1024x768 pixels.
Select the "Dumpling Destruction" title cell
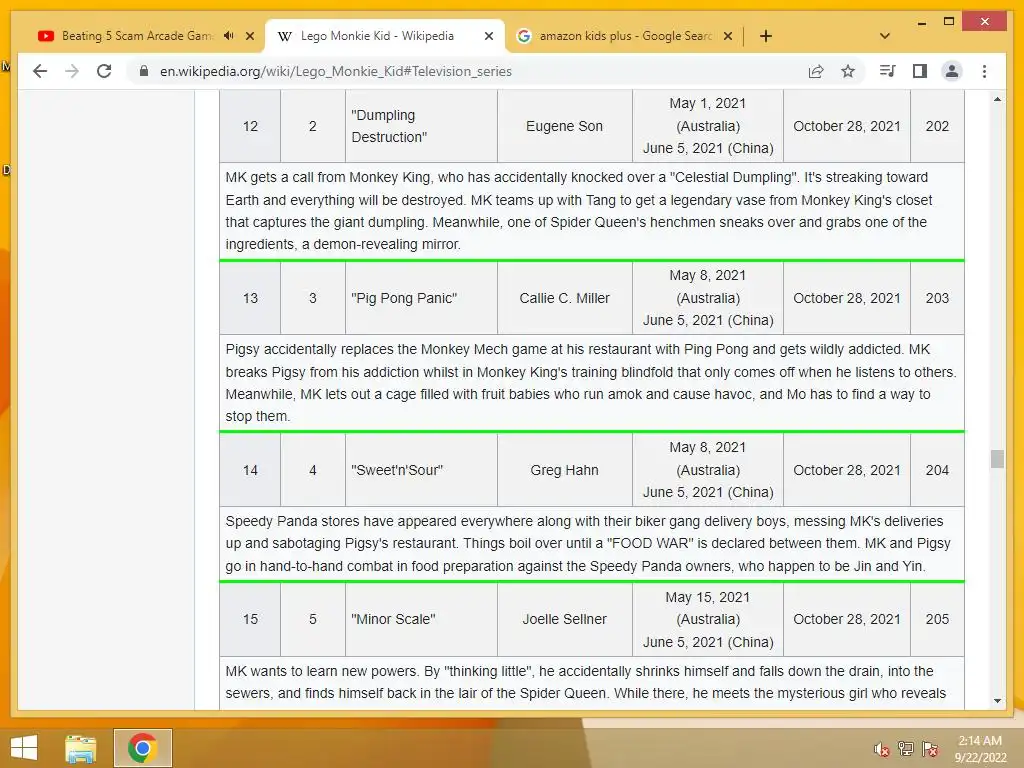pos(421,126)
